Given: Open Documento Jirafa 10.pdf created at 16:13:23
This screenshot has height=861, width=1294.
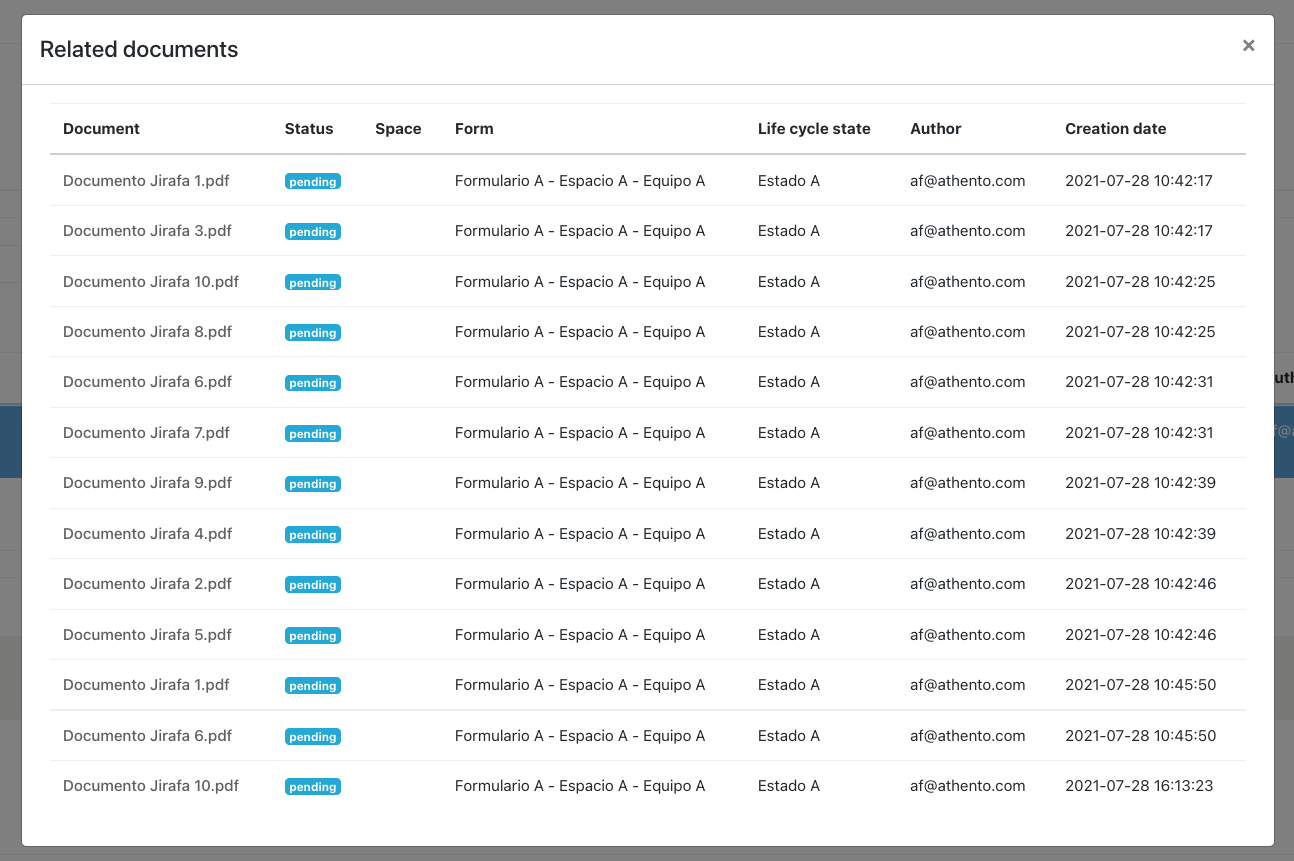Looking at the screenshot, I should tap(151, 786).
